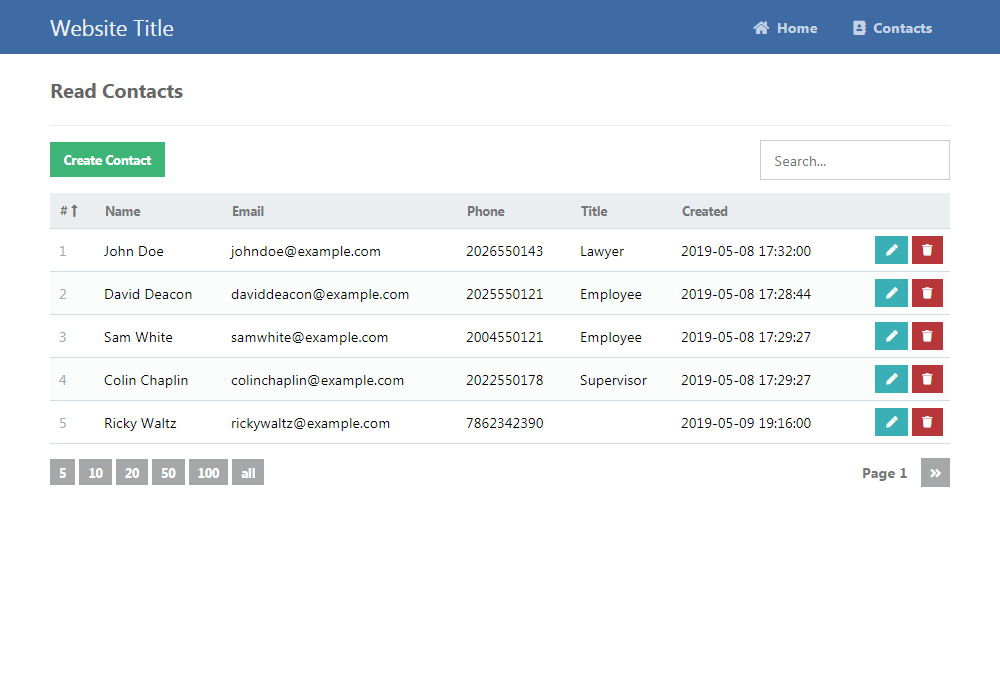Edit David Deacon's contact with pencil icon

[891, 293]
